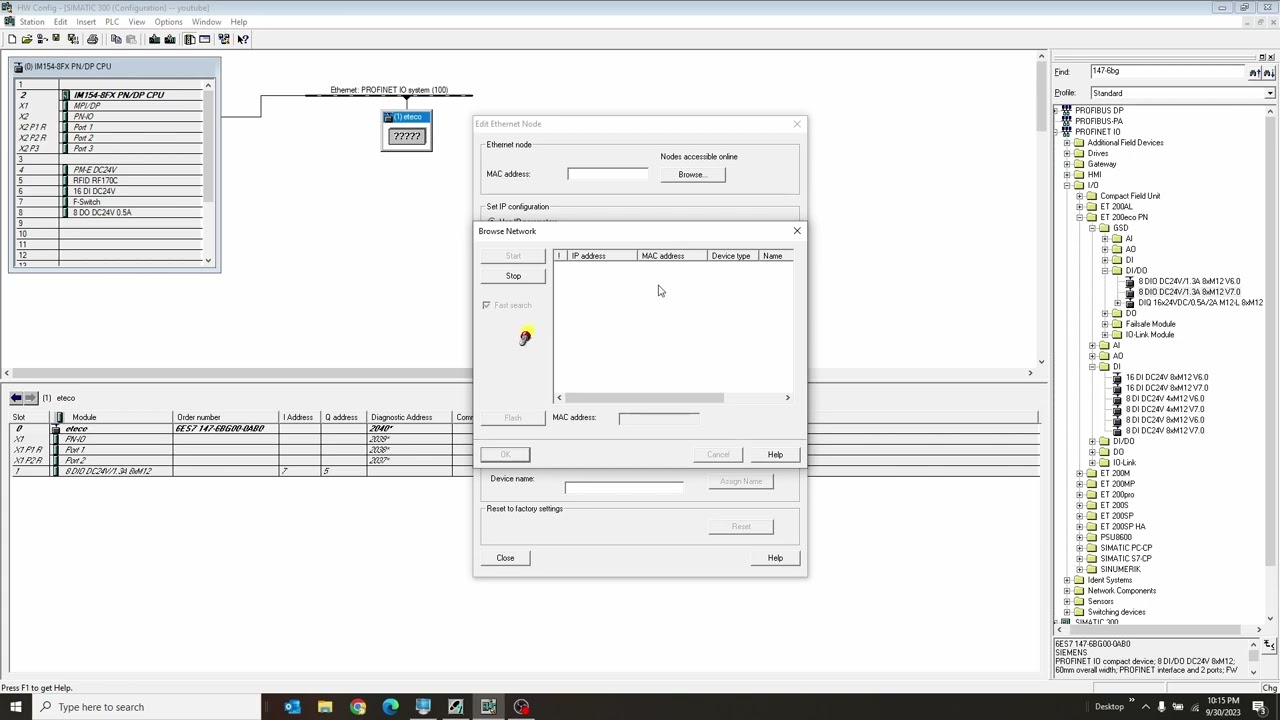
Task: Click the Windows Start button
Action: (x=15, y=707)
